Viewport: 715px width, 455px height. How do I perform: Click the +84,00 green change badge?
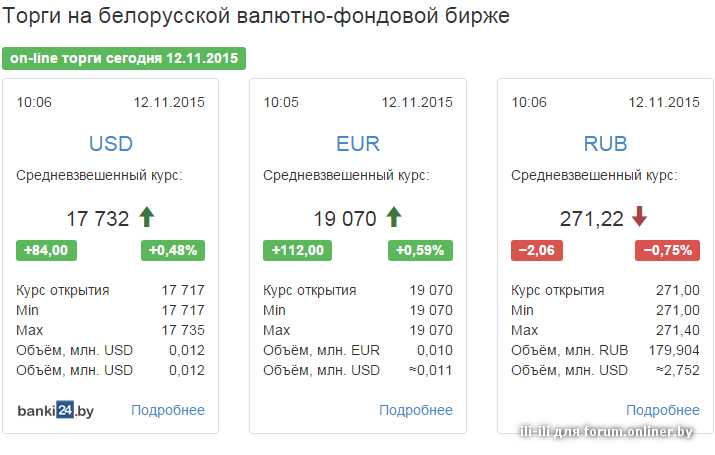(x=46, y=250)
